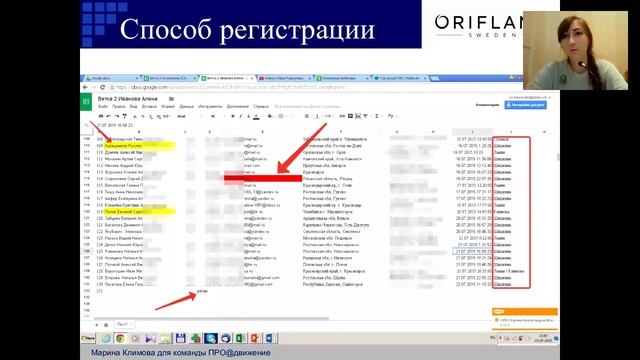Open the account email dropdown
The width and height of the screenshot is (640, 360).
pos(530,98)
